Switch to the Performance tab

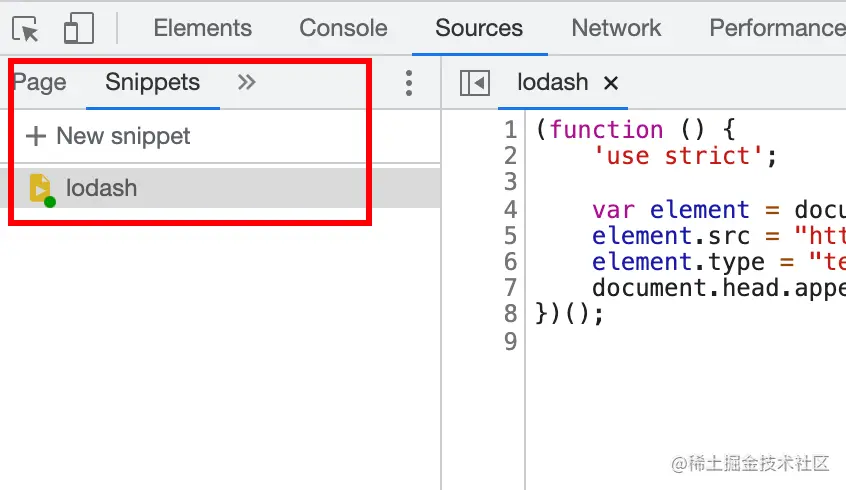777,28
